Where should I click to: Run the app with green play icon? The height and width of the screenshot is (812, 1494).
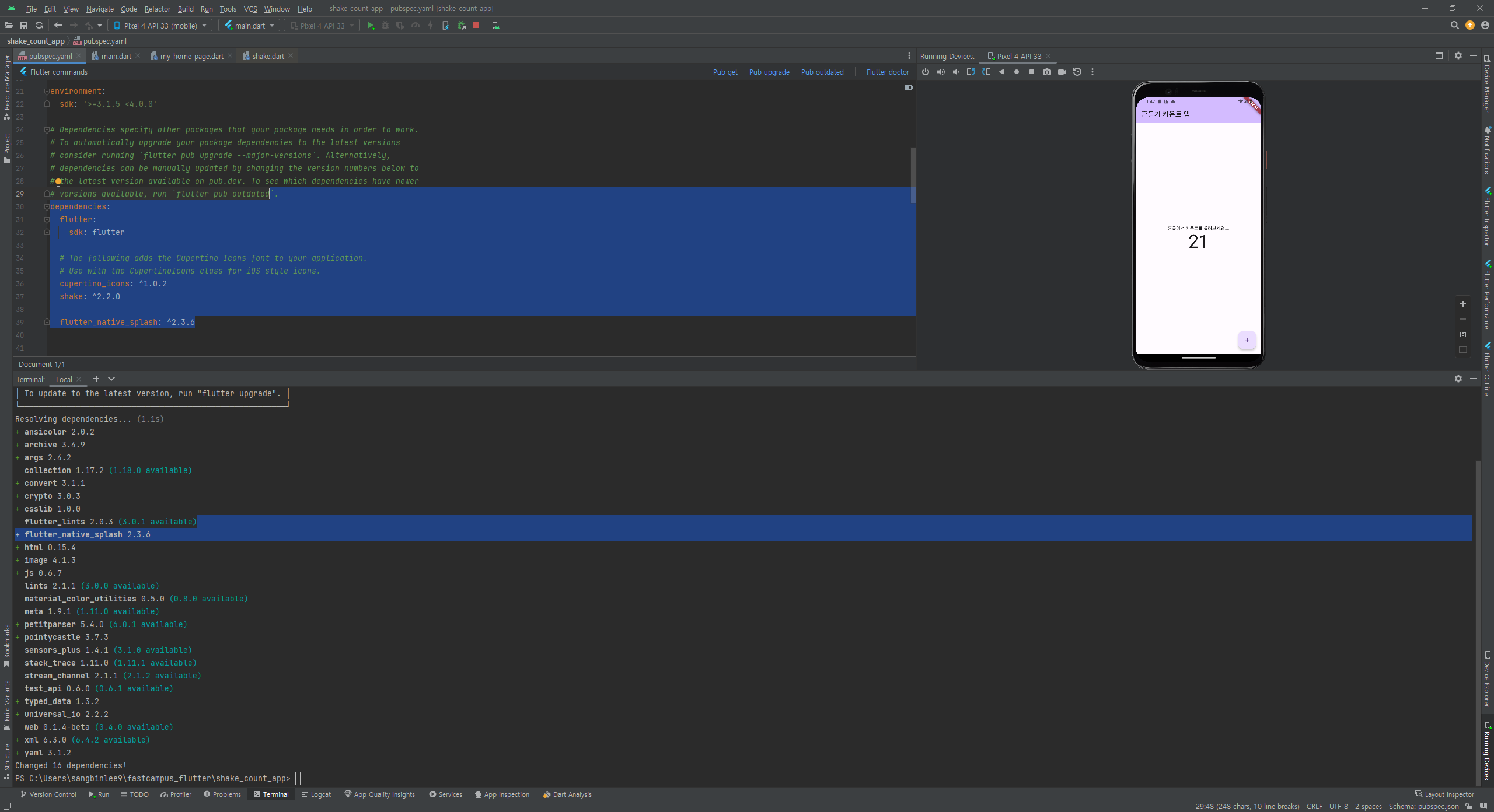pos(370,26)
